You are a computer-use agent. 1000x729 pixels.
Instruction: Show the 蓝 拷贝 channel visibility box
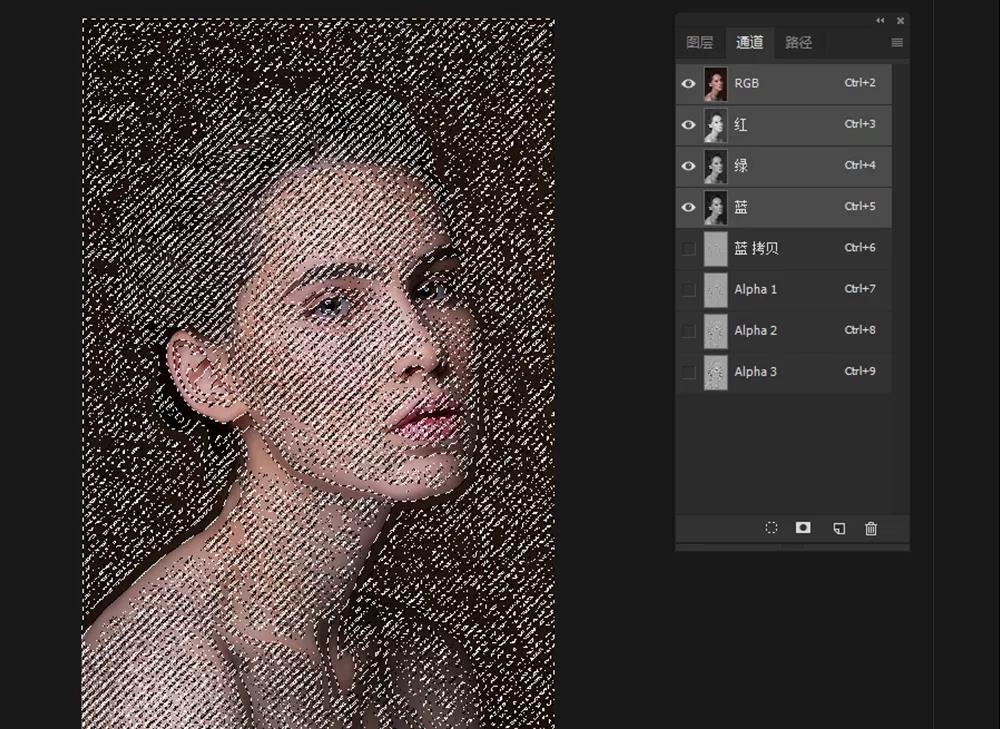point(688,248)
